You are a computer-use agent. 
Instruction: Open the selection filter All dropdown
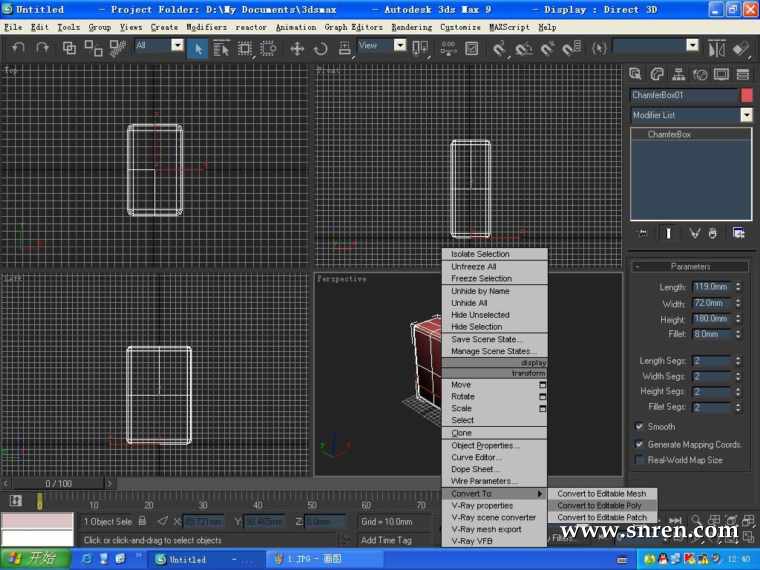pyautogui.click(x=177, y=46)
